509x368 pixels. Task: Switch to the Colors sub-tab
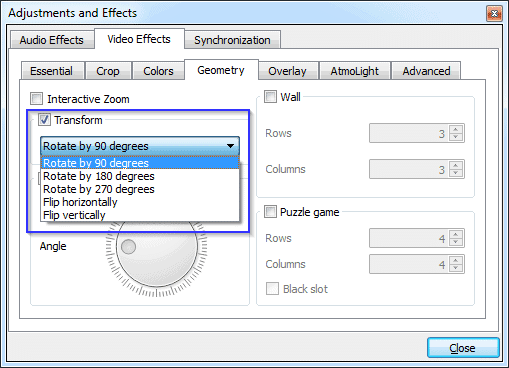tap(158, 71)
